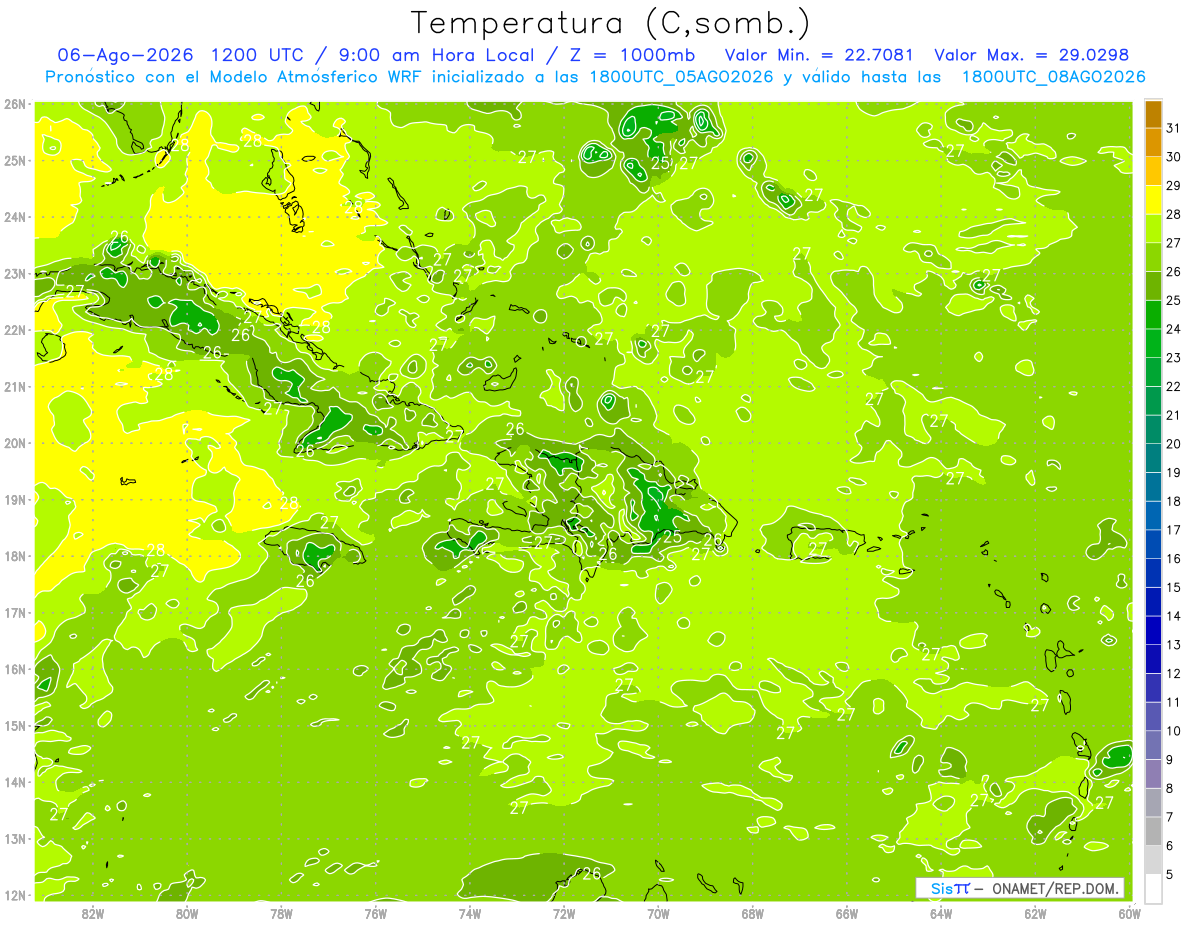
Task: Click the longitude axis label "80W"
Action: coord(187,913)
